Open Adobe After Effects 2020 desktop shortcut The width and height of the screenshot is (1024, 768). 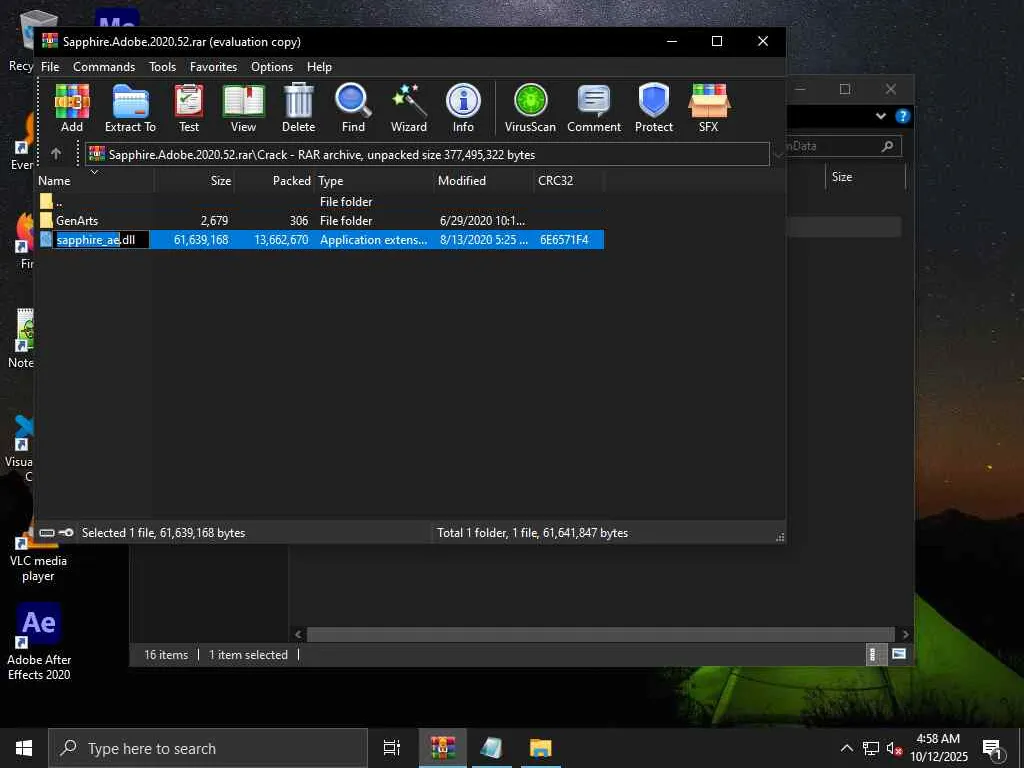pos(39,642)
